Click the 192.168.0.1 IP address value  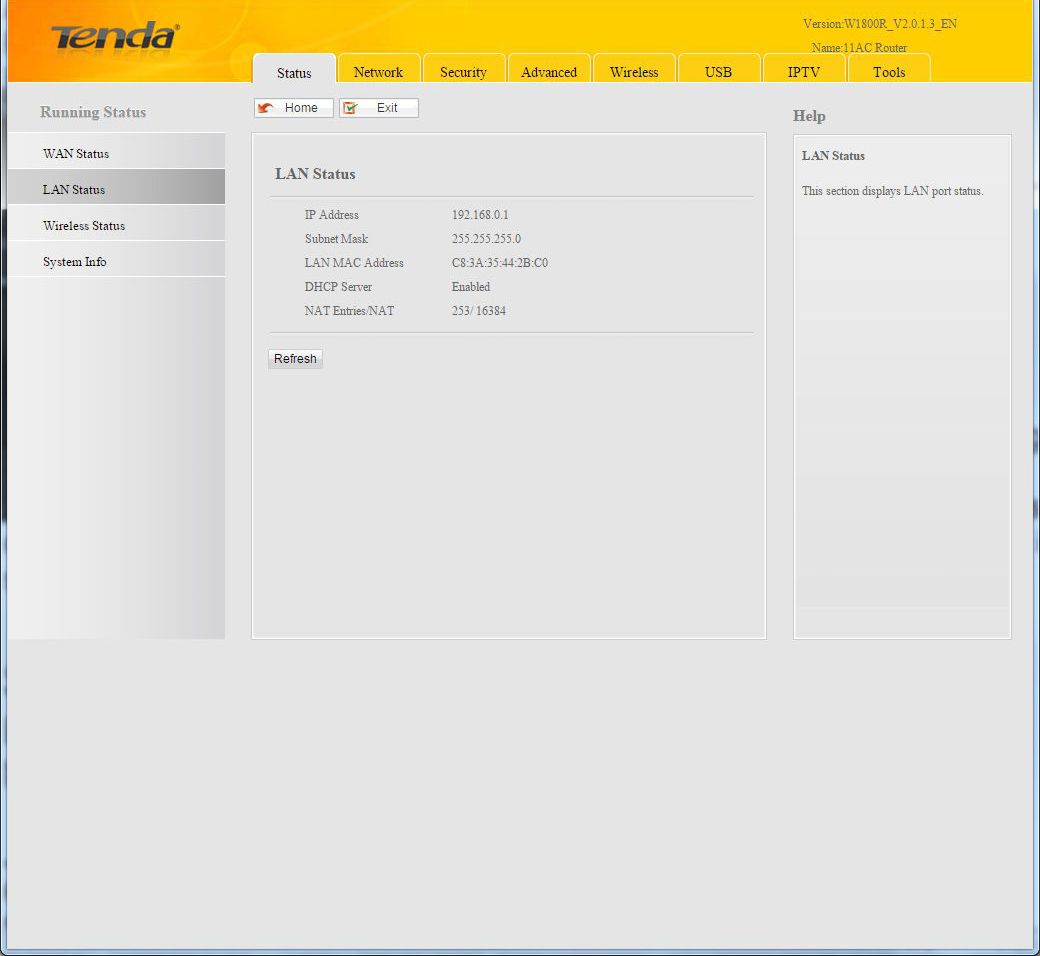(x=480, y=215)
